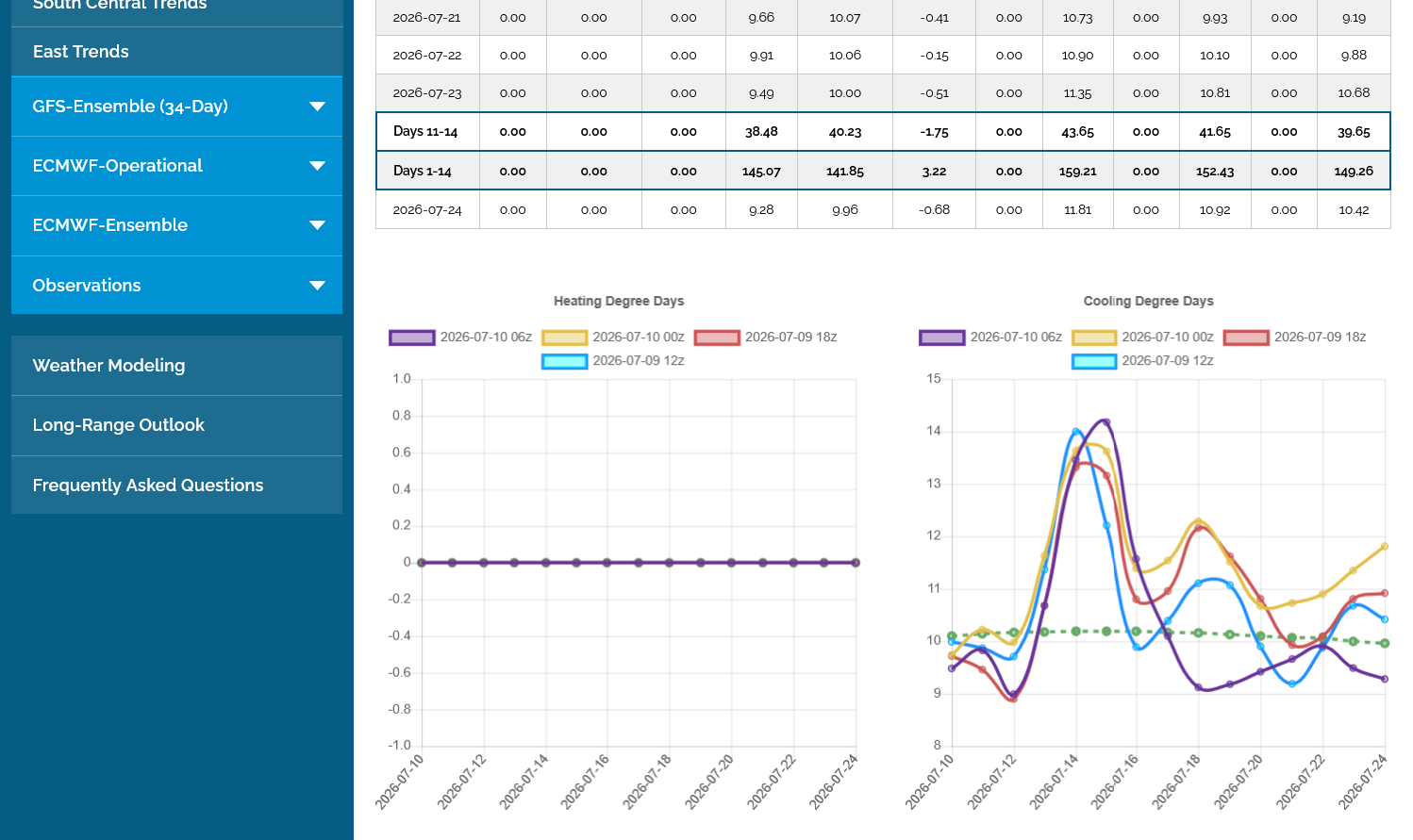Go to Long-Range Outlook
The image size is (1413, 840).
176,425
